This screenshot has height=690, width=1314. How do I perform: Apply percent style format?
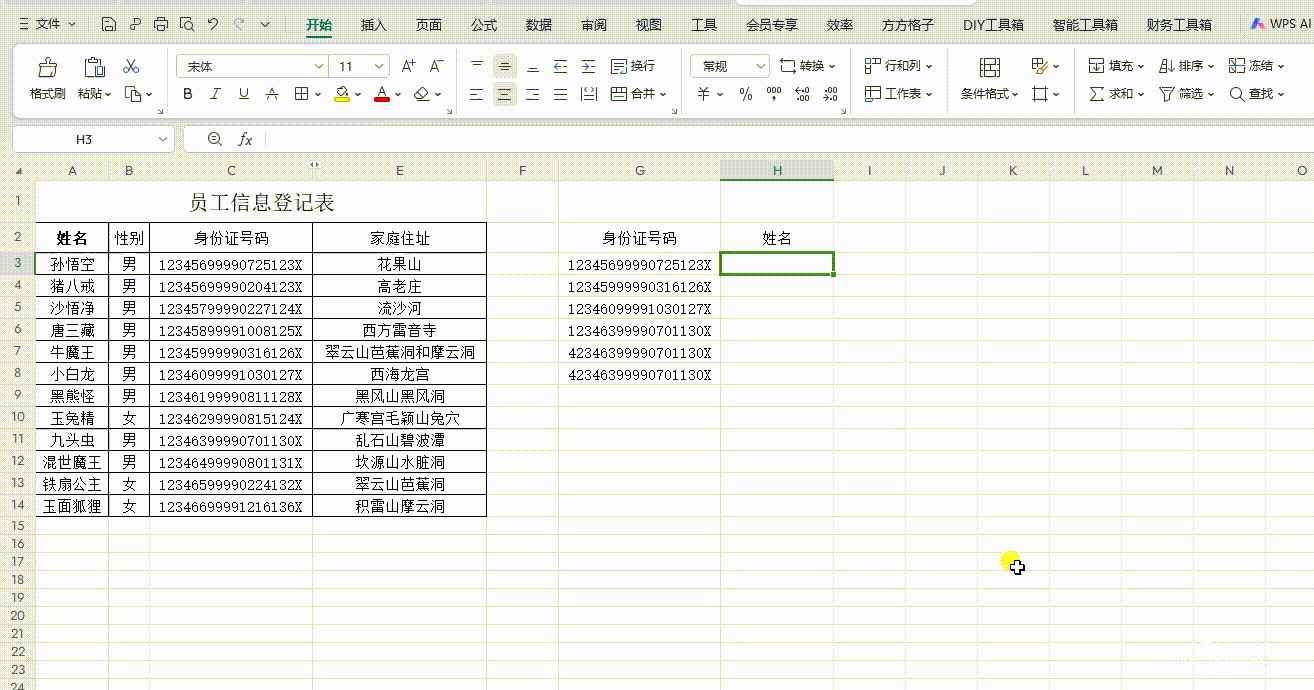(x=746, y=94)
